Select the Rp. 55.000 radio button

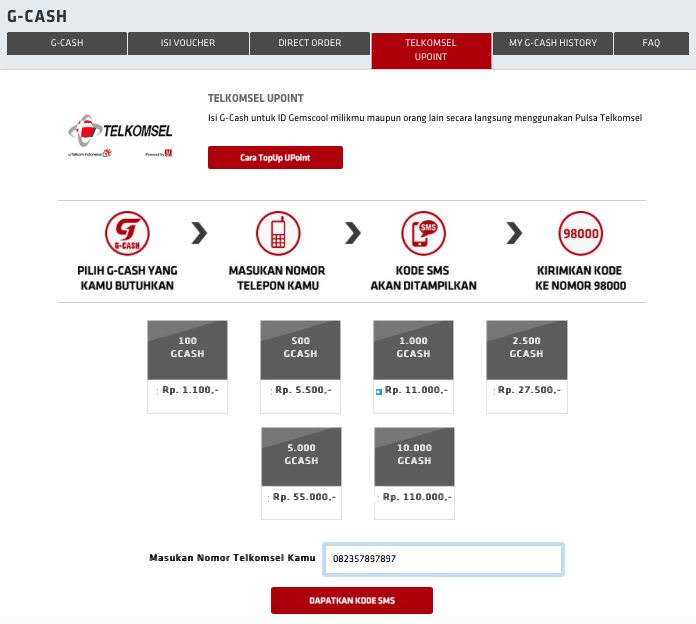pos(269,498)
